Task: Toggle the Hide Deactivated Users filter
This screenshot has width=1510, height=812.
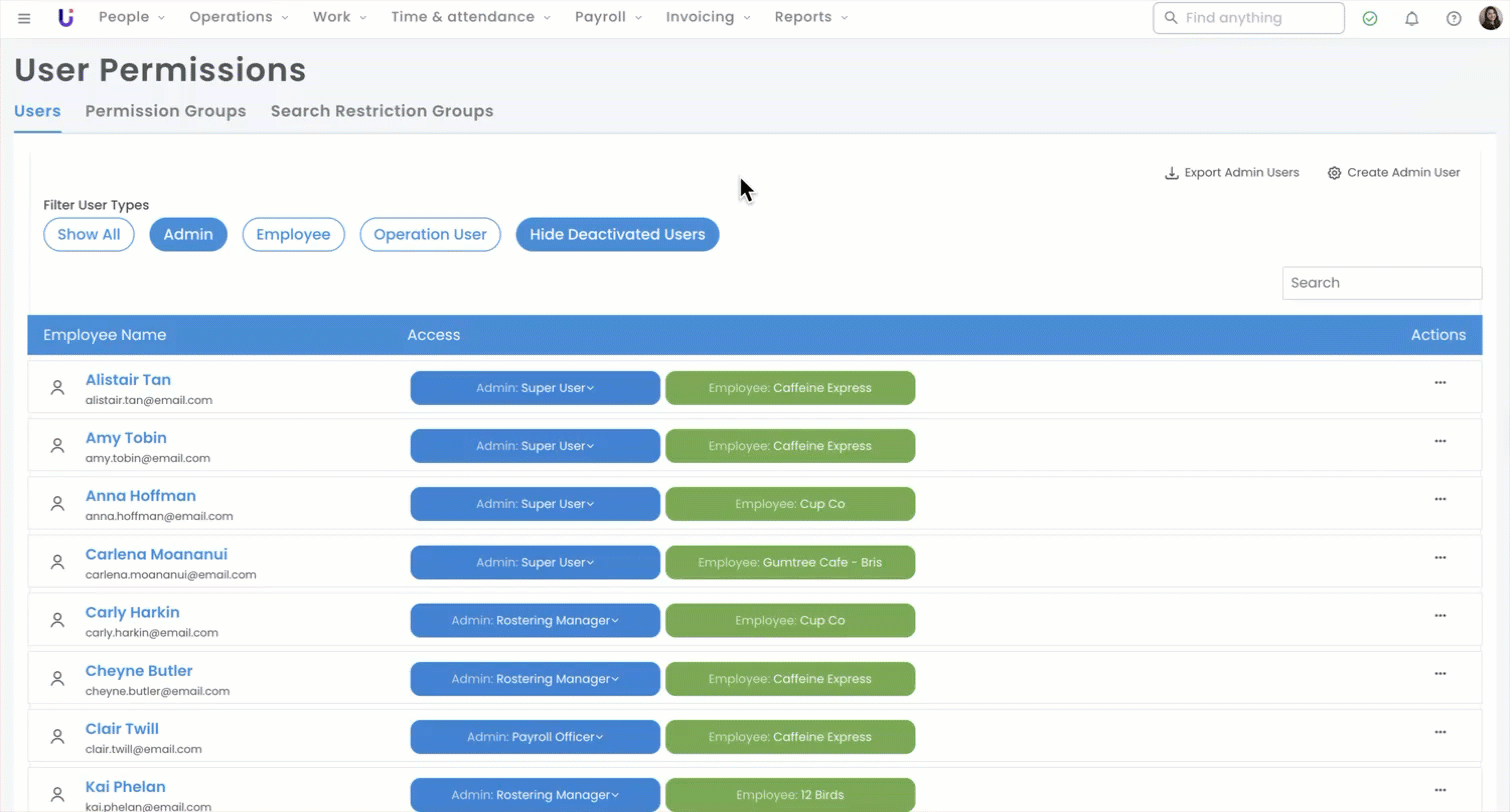Action: [617, 235]
